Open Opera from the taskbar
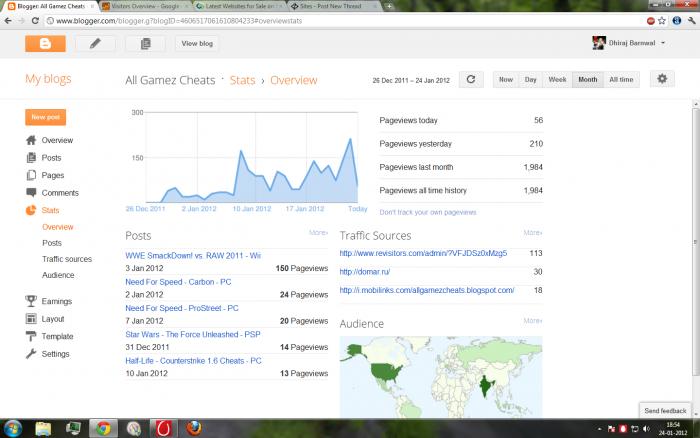Viewport: 700px width, 438px height. point(163,429)
